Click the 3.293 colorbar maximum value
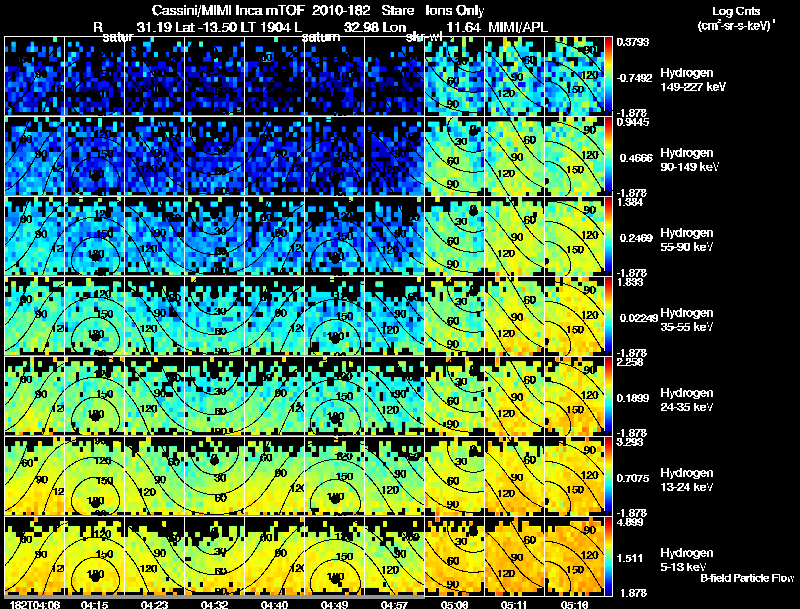The width and height of the screenshot is (800, 609). (631, 443)
